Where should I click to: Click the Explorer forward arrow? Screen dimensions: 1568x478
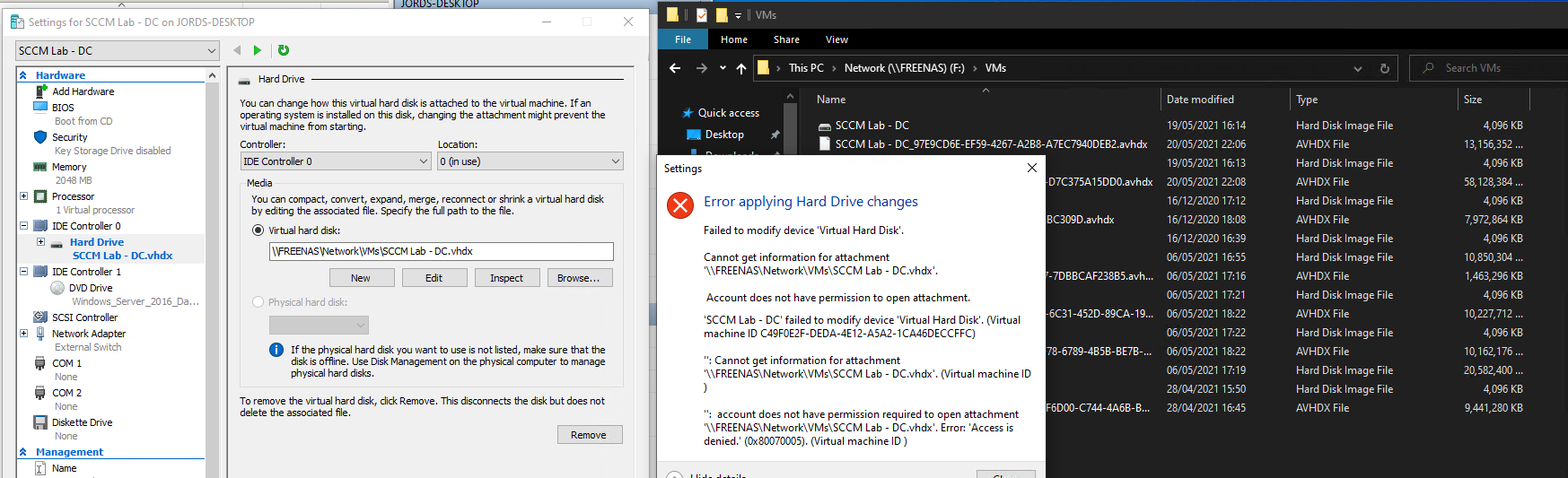(x=702, y=68)
